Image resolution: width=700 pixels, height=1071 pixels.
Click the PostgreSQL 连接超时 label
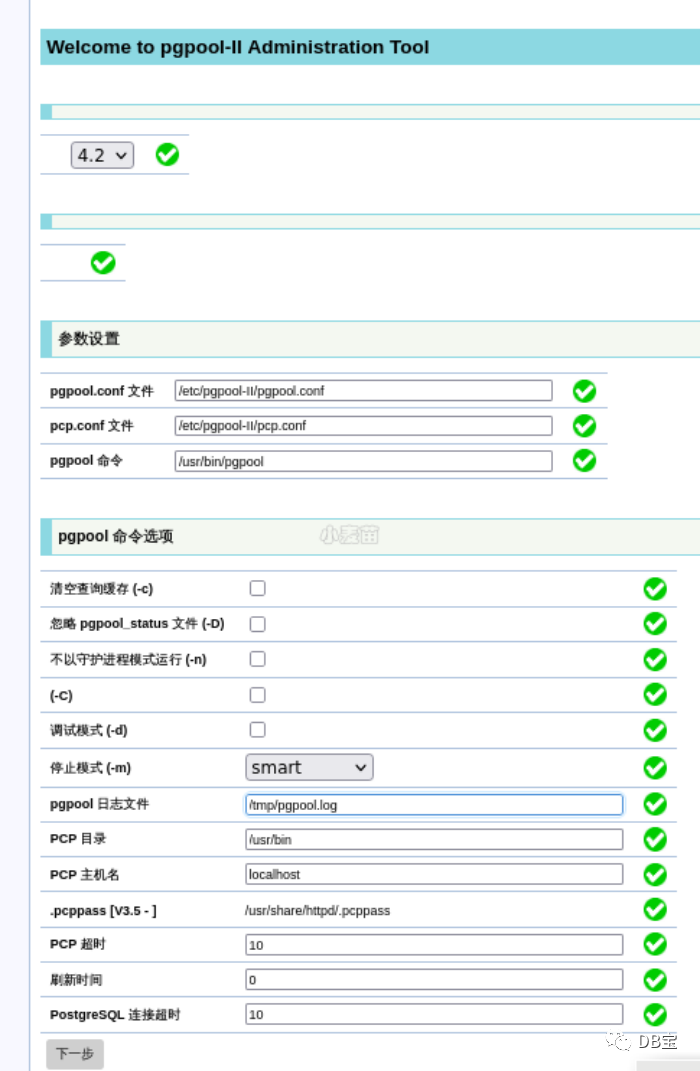115,1015
